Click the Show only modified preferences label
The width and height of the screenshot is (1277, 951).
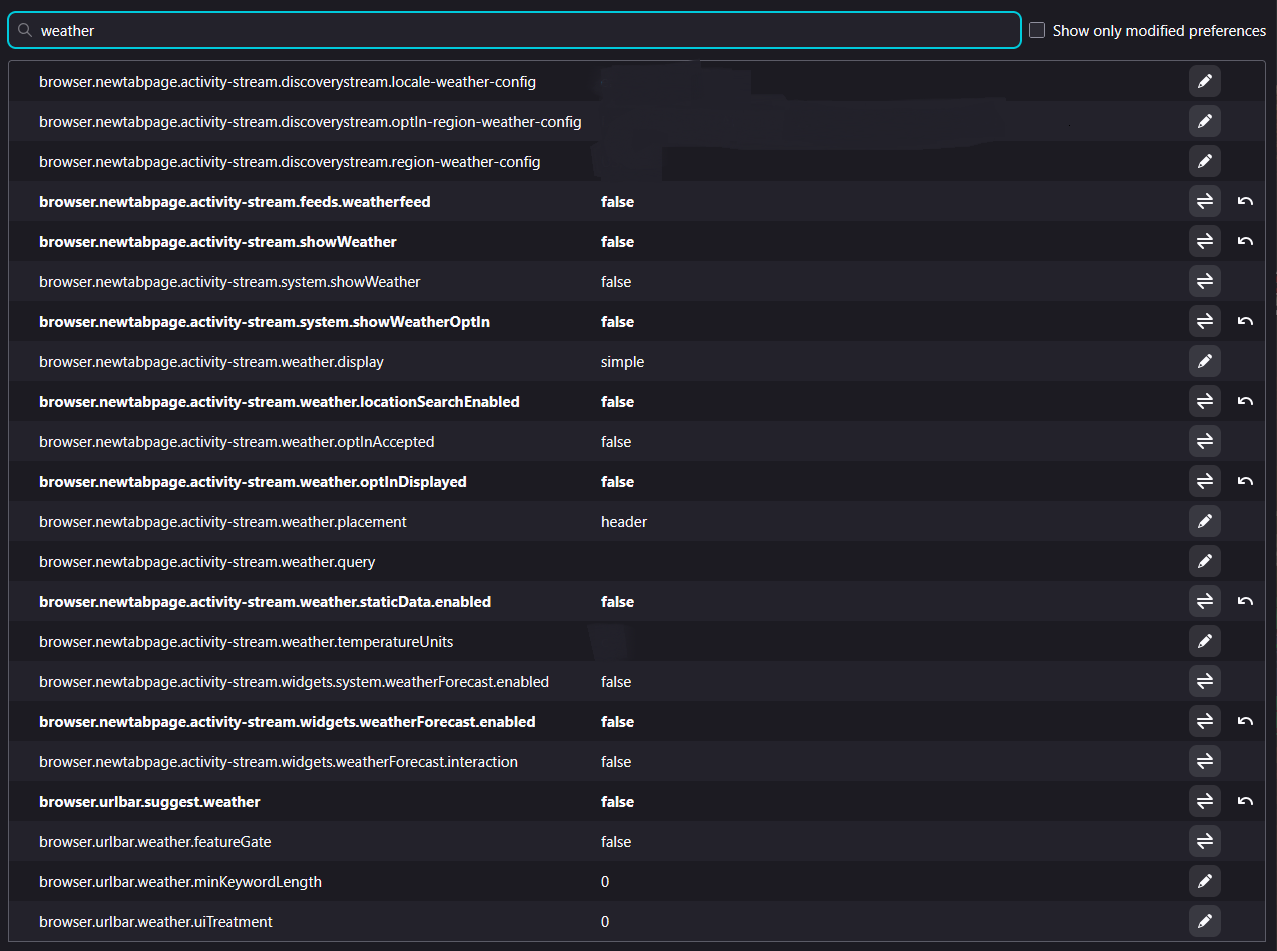(1159, 31)
